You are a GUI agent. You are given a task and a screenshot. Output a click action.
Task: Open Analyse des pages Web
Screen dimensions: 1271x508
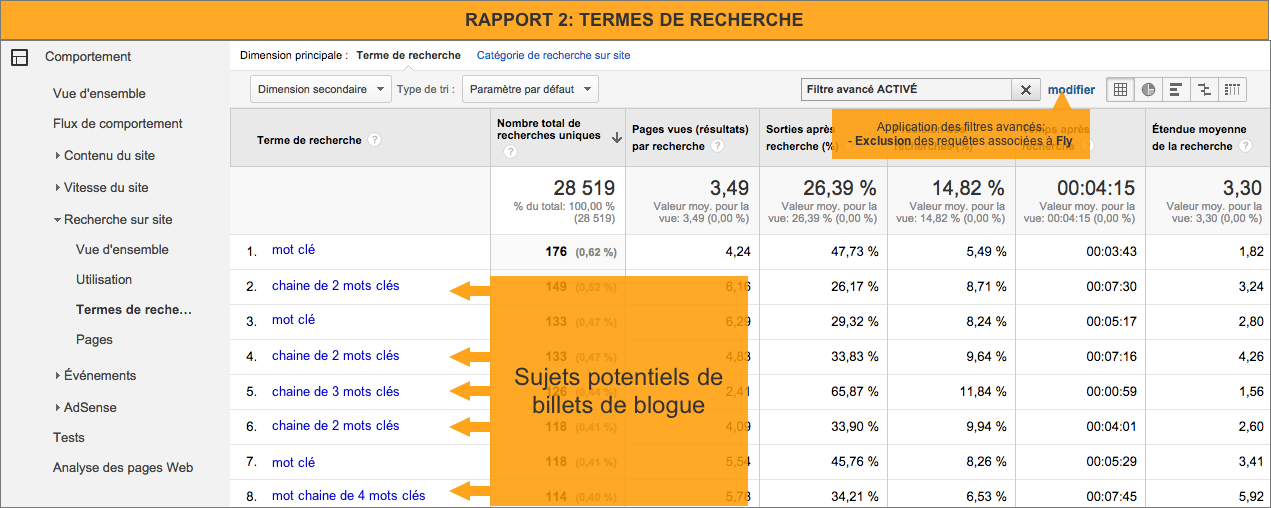click(x=123, y=468)
